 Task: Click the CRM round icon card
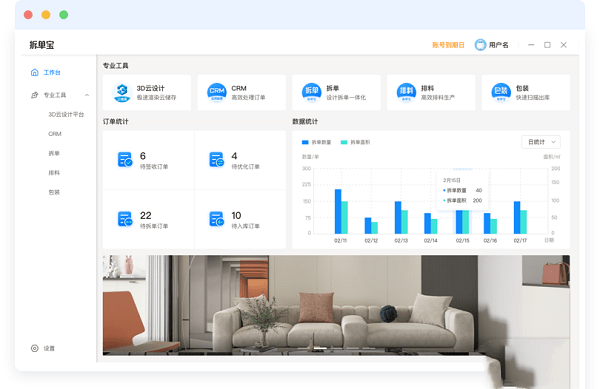[x=217, y=93]
